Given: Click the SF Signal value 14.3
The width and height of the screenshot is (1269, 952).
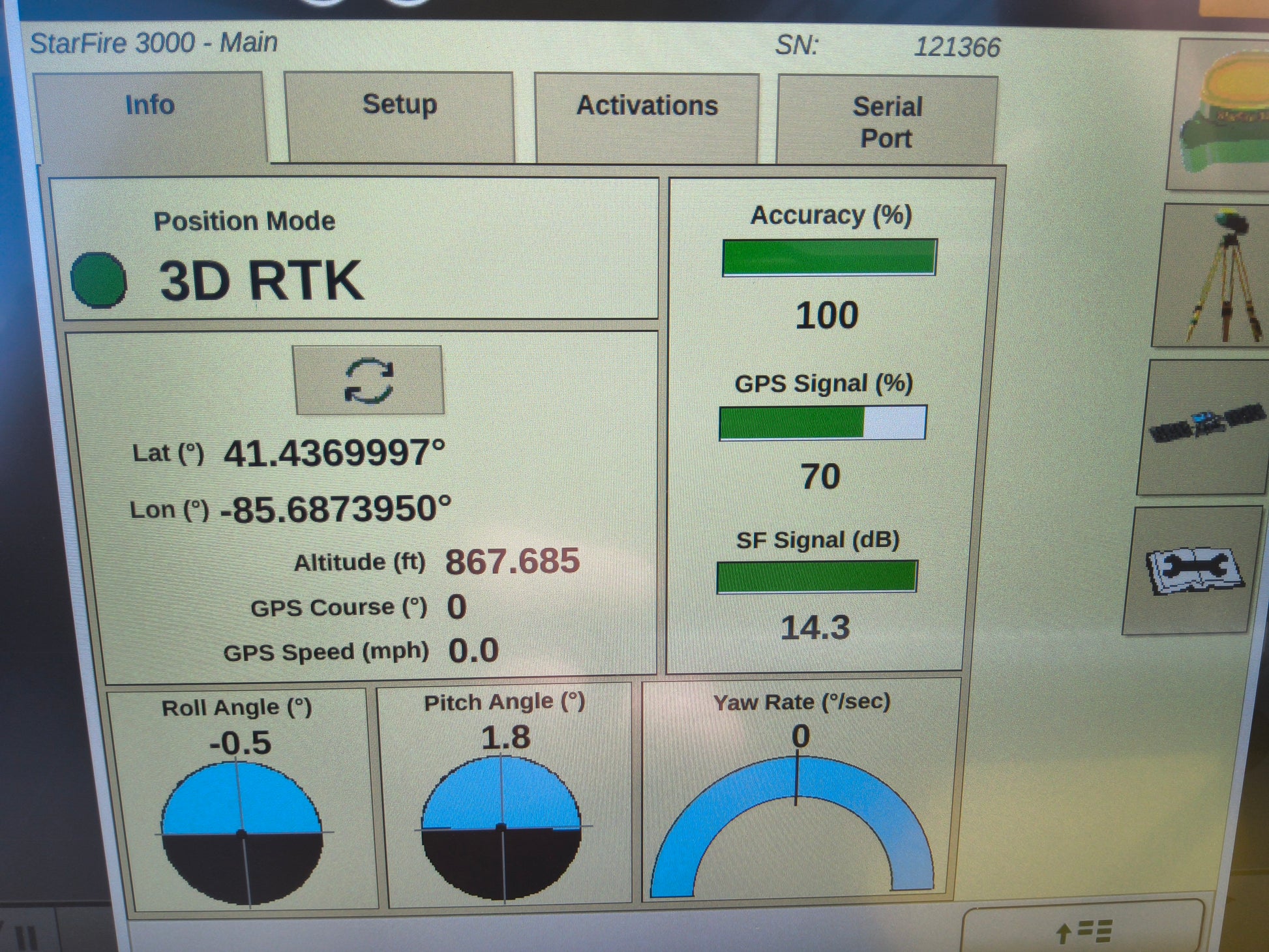Looking at the screenshot, I should 815,628.
